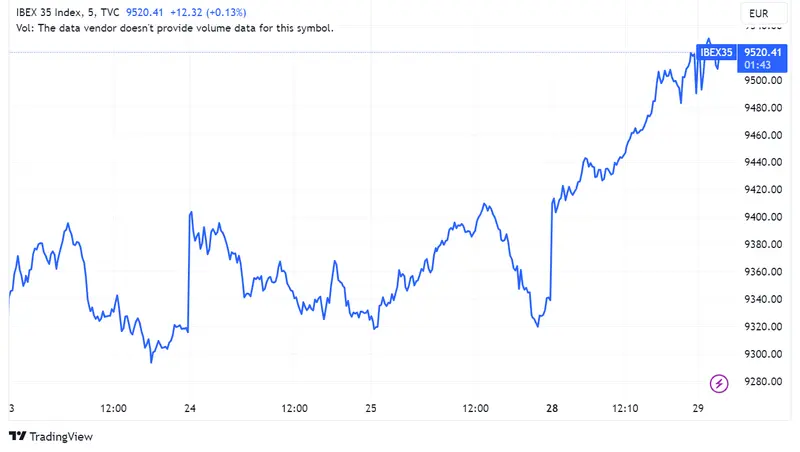
Task: Click the volume data unavailable message
Action: point(175,28)
